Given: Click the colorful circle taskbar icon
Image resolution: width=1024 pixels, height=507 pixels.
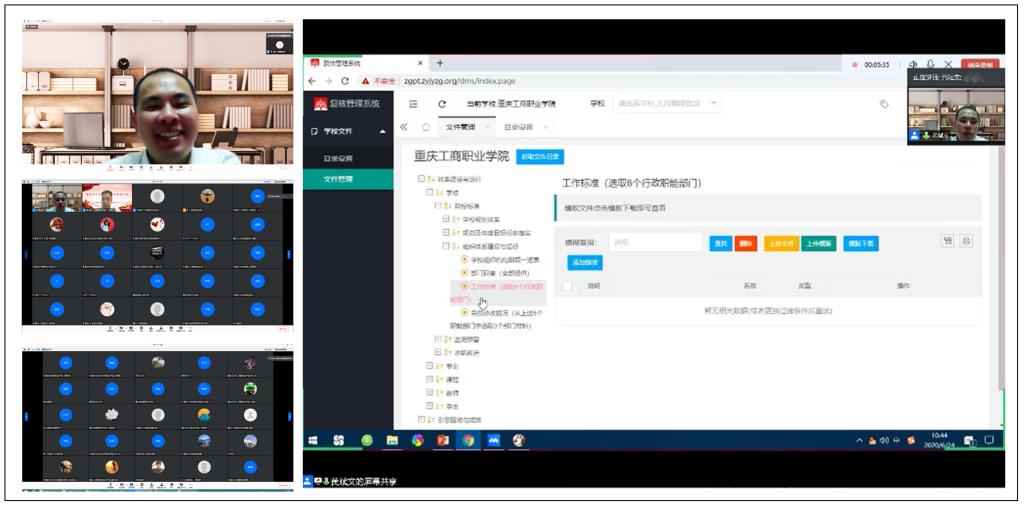Looking at the screenshot, I should [417, 440].
